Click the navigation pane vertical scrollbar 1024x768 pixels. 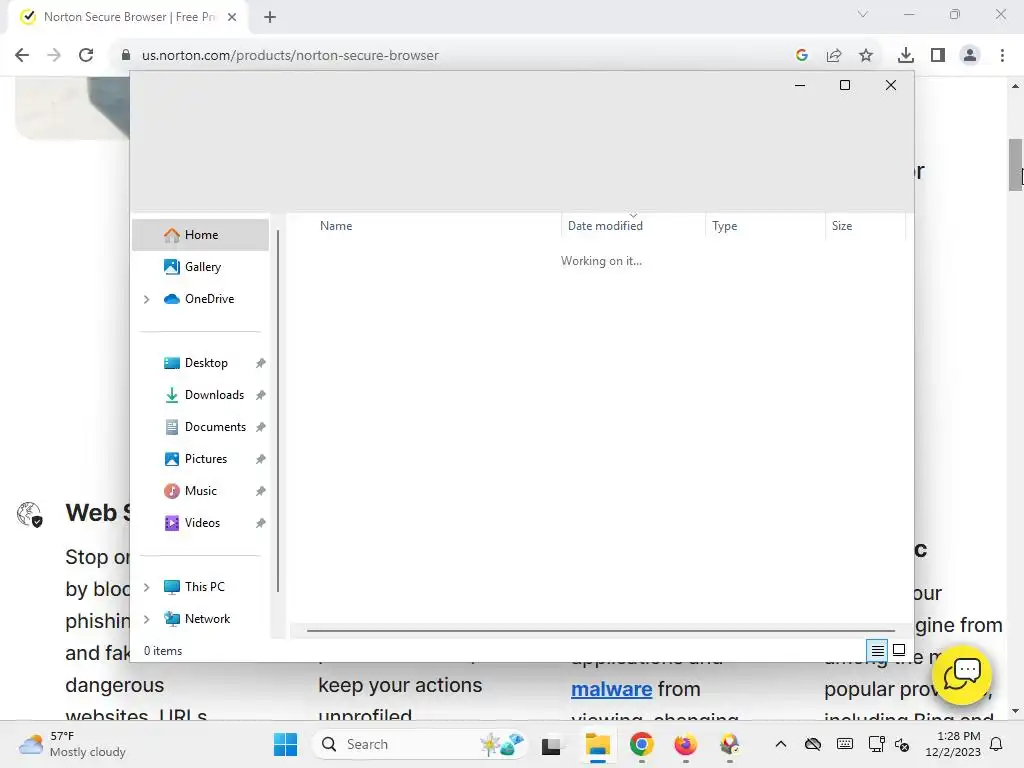point(278,411)
